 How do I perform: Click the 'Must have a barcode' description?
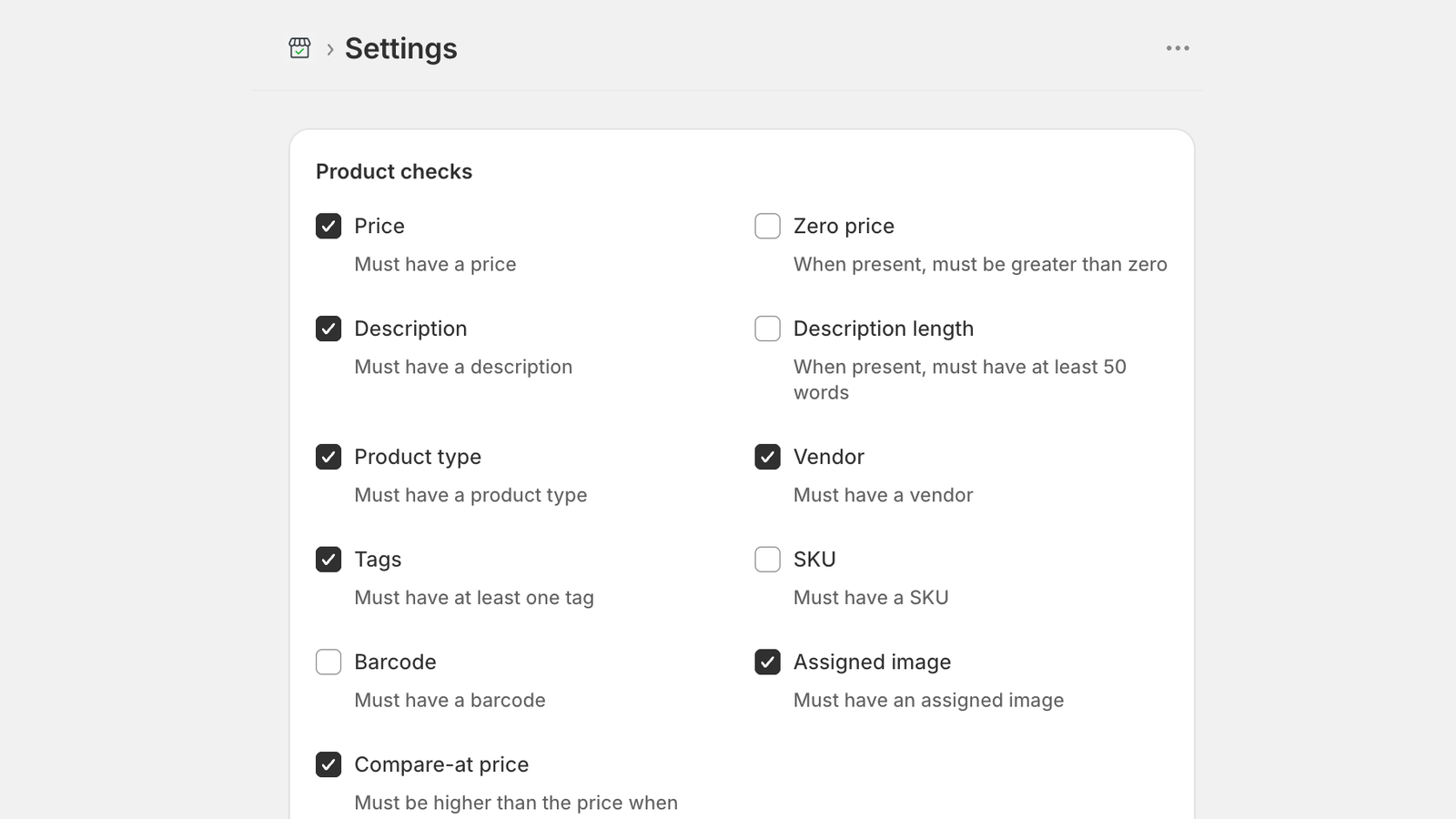click(450, 701)
